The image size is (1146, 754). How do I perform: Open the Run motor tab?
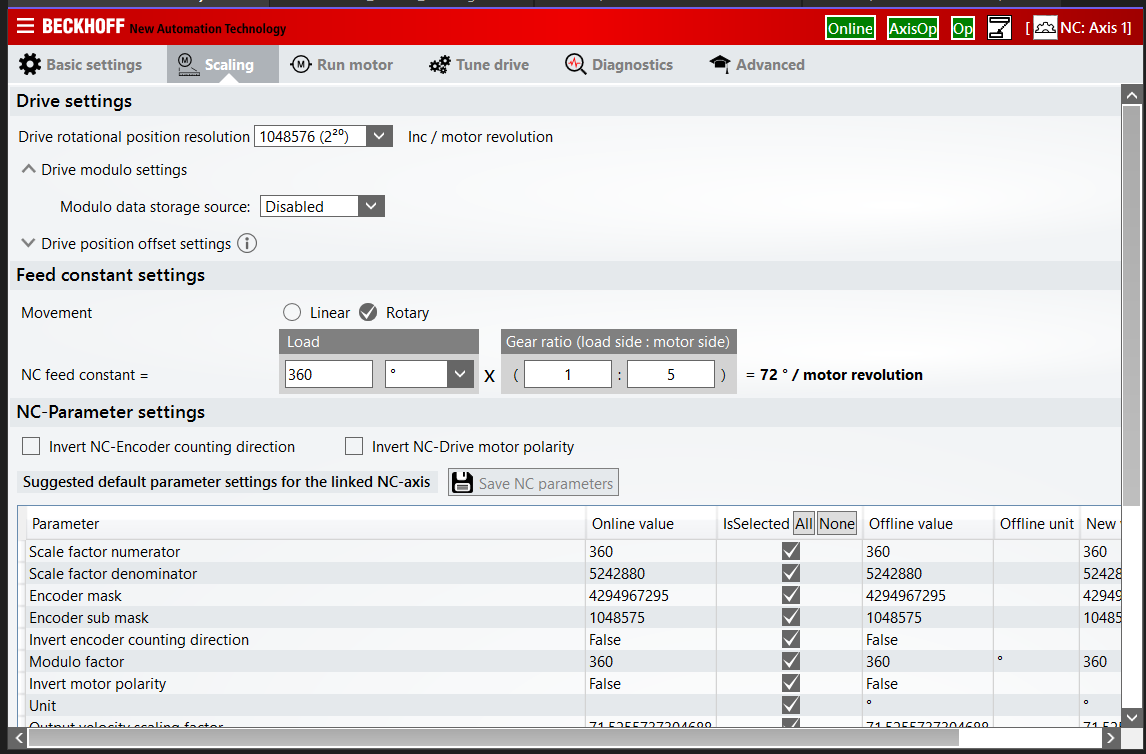341,64
